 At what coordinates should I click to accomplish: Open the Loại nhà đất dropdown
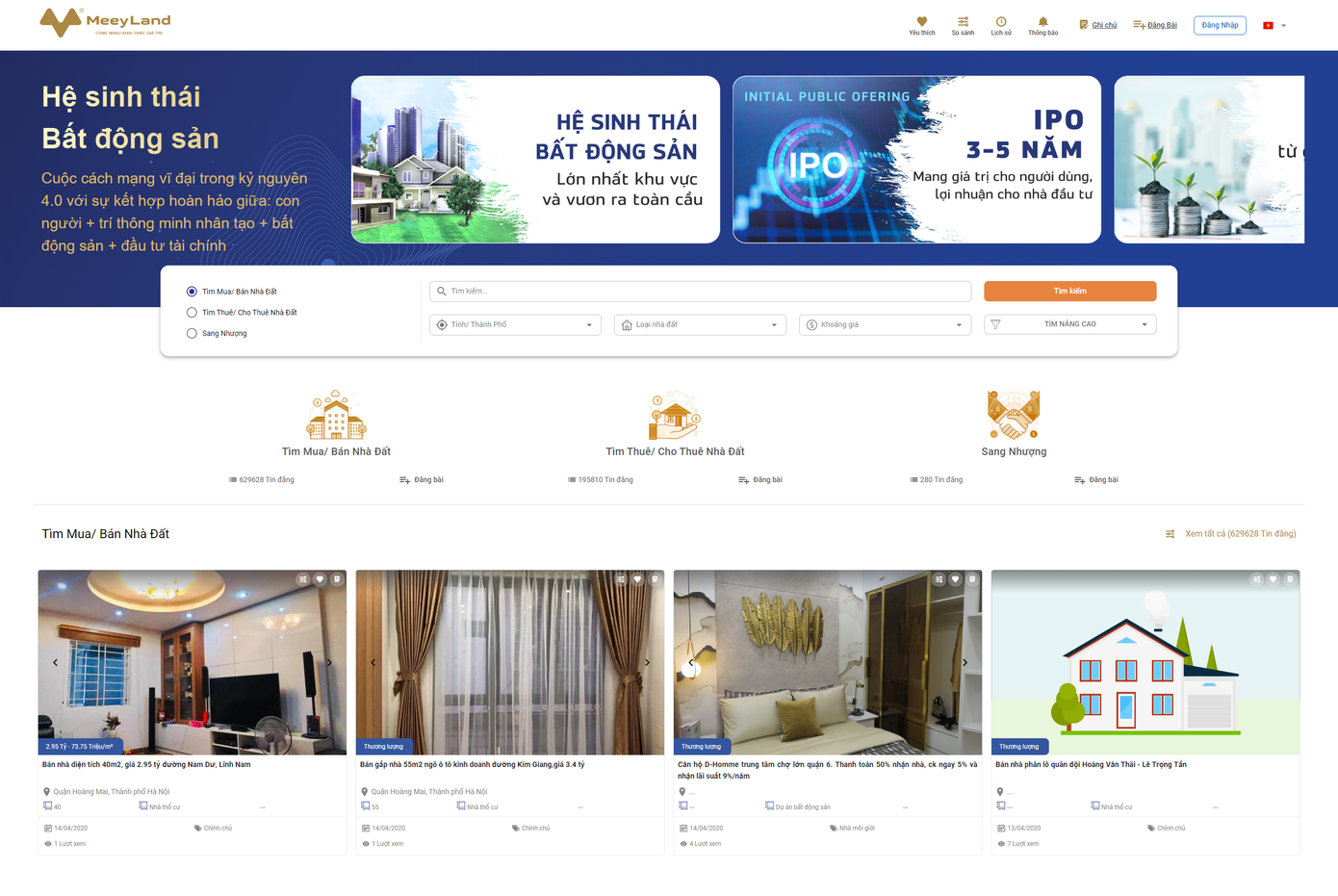[x=700, y=325]
